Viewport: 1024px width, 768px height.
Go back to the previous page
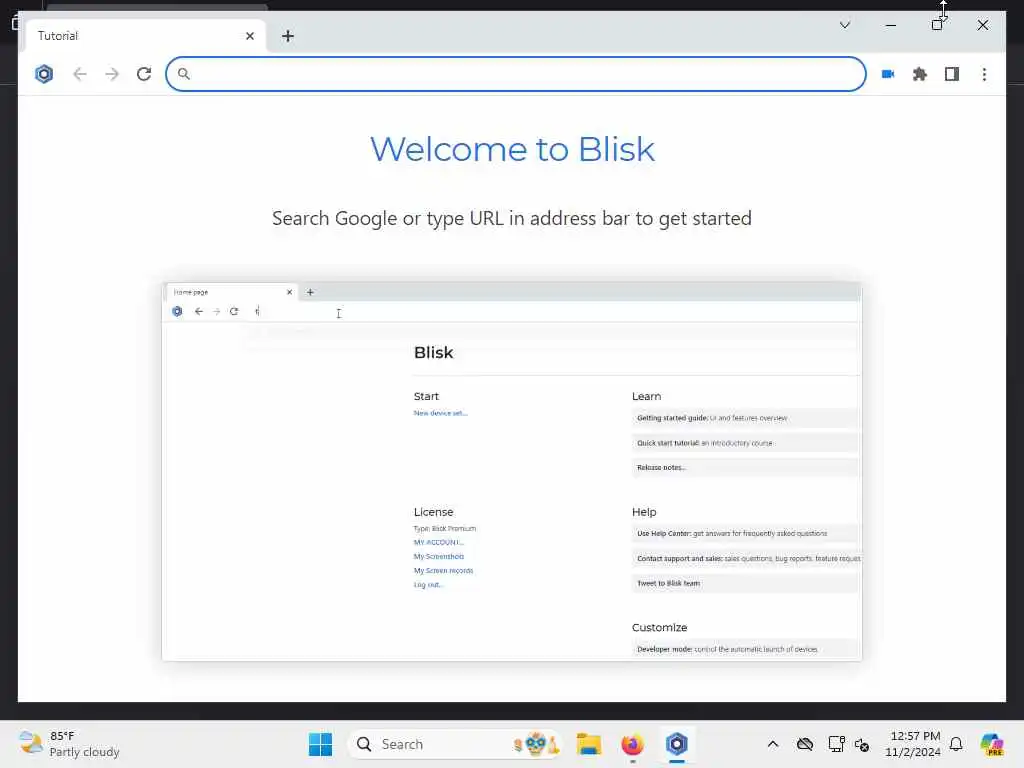[x=80, y=74]
